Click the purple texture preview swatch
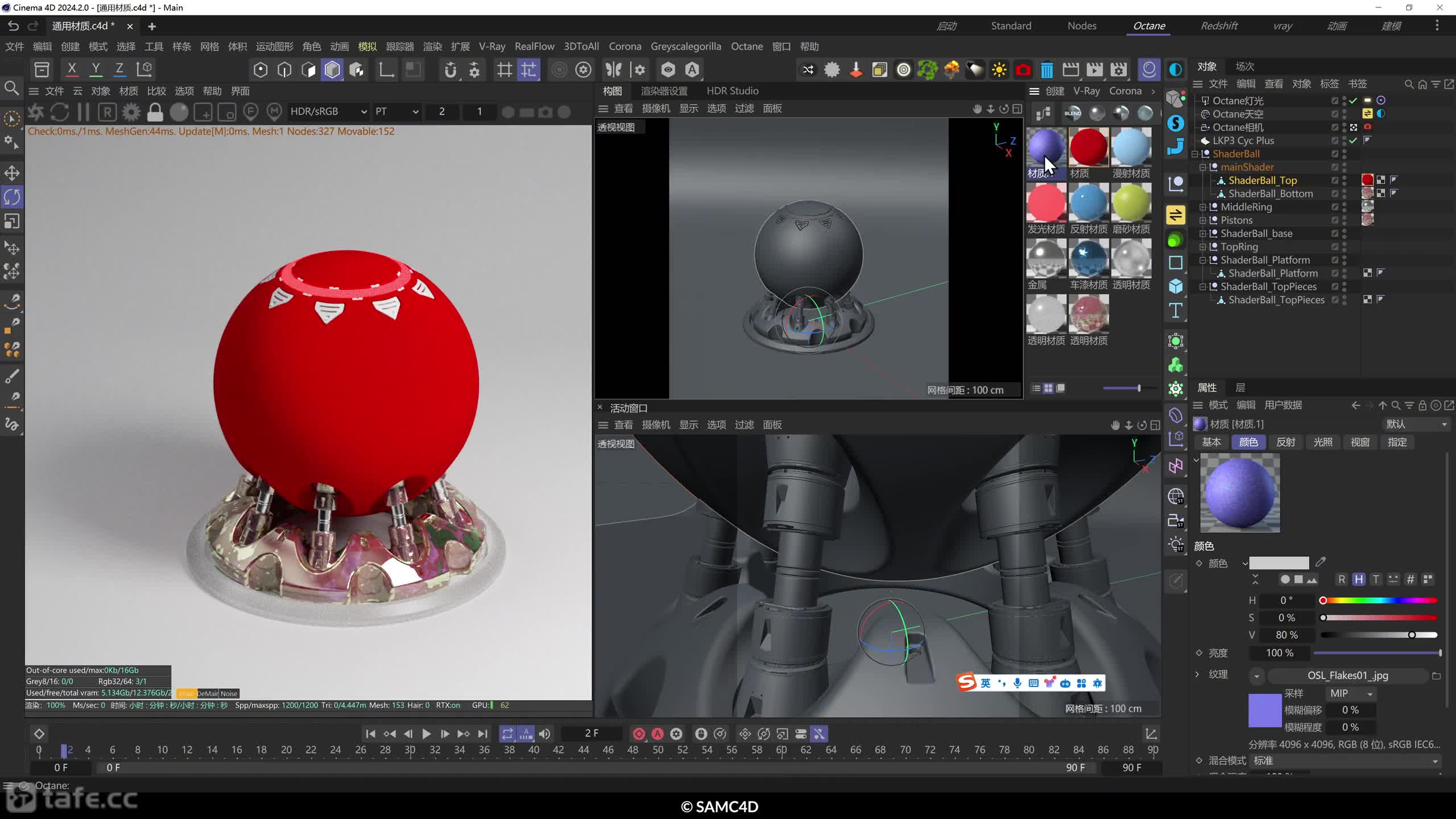 pyautogui.click(x=1264, y=710)
